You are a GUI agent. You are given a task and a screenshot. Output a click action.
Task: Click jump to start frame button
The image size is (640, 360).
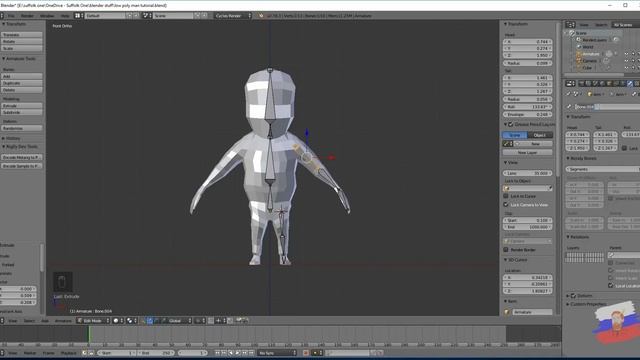(217, 353)
